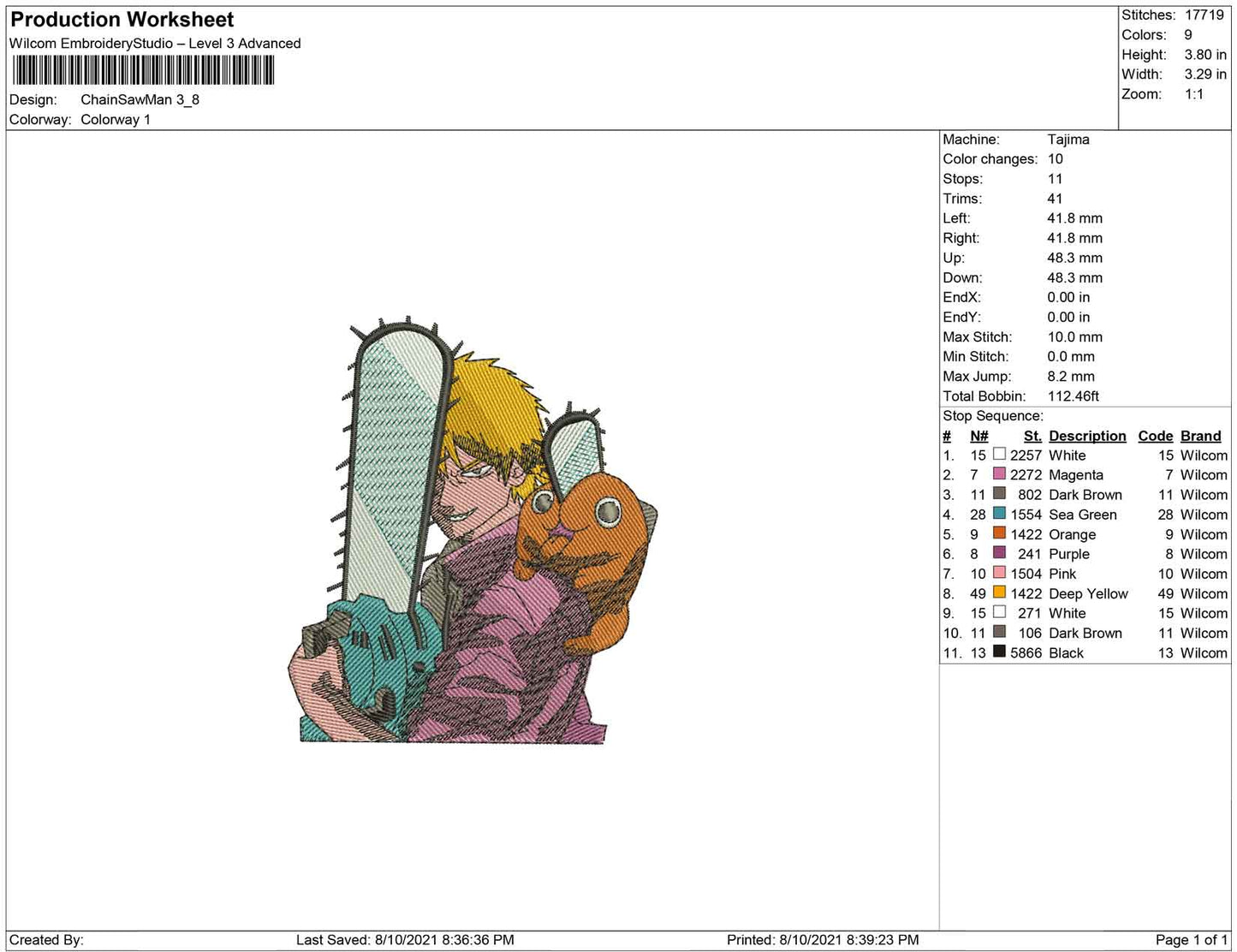Viewport: 1237px width, 952px height.
Task: Click the "Orange" description text
Action: point(1073,534)
